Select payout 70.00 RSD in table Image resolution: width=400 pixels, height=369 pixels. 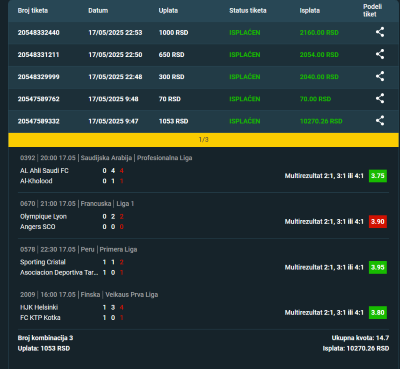[x=315, y=99]
